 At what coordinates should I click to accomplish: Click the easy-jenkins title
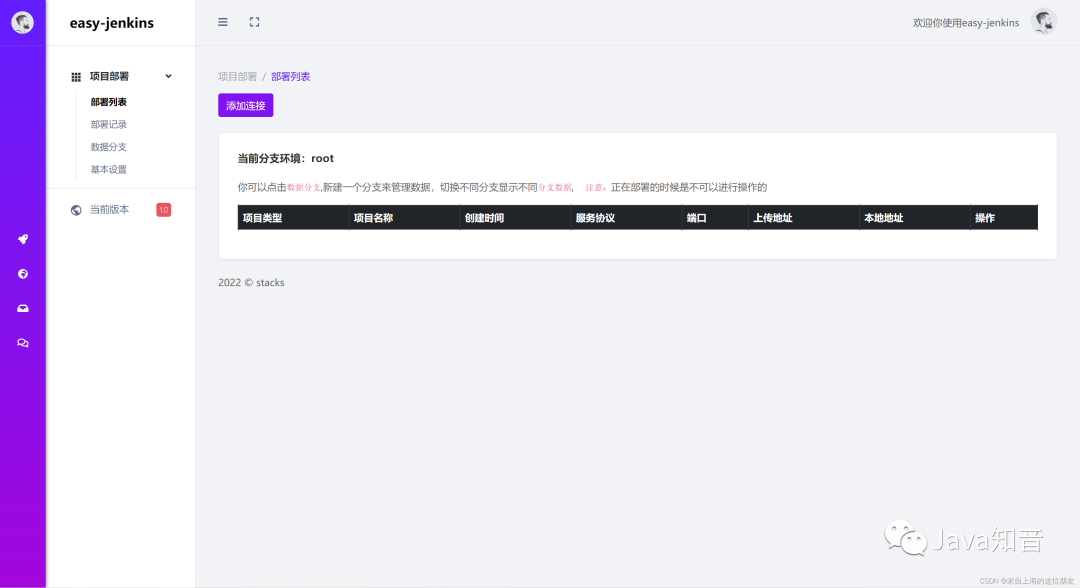pos(112,23)
